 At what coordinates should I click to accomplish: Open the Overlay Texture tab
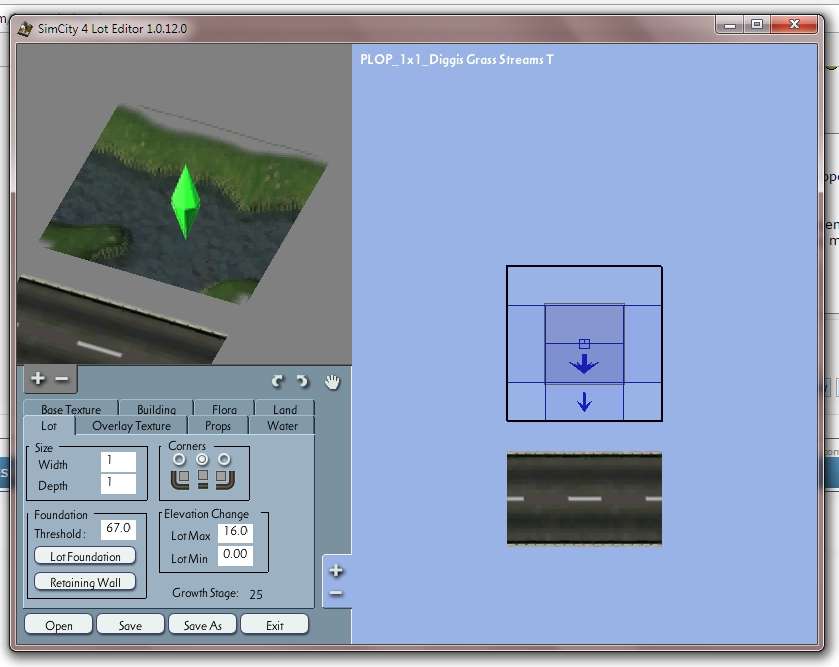click(132, 426)
